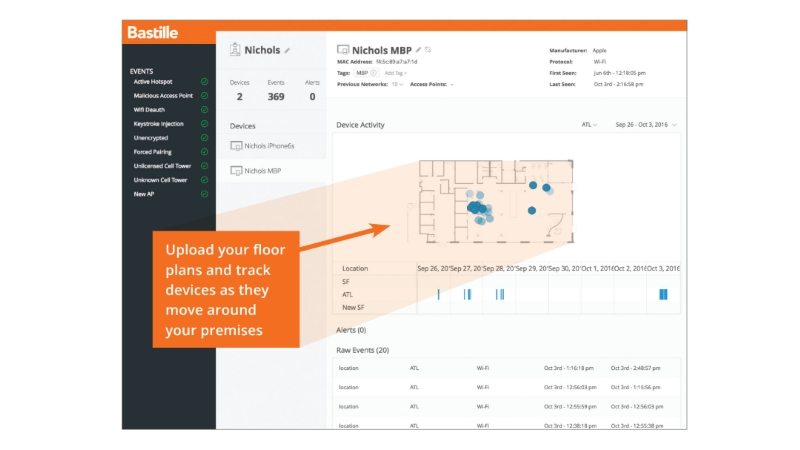Toggle the Wifi Deauth event checkmark
This screenshot has height=450, width=800.
(204, 110)
